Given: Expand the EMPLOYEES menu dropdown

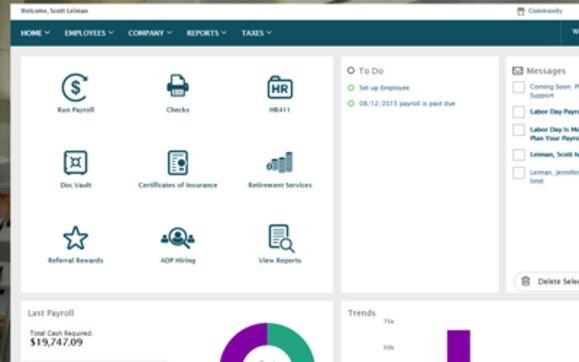Looking at the screenshot, I should pyautogui.click(x=89, y=33).
